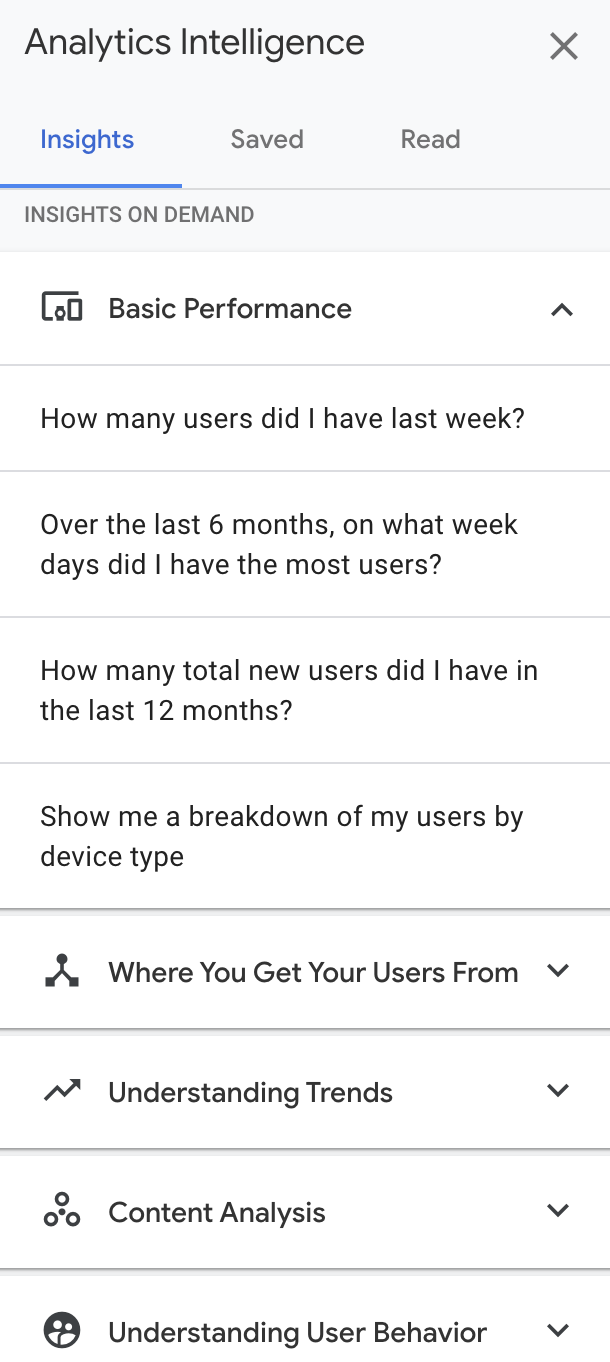Image resolution: width=610 pixels, height=1362 pixels.
Task: Switch to the Insights tab
Action: click(87, 139)
